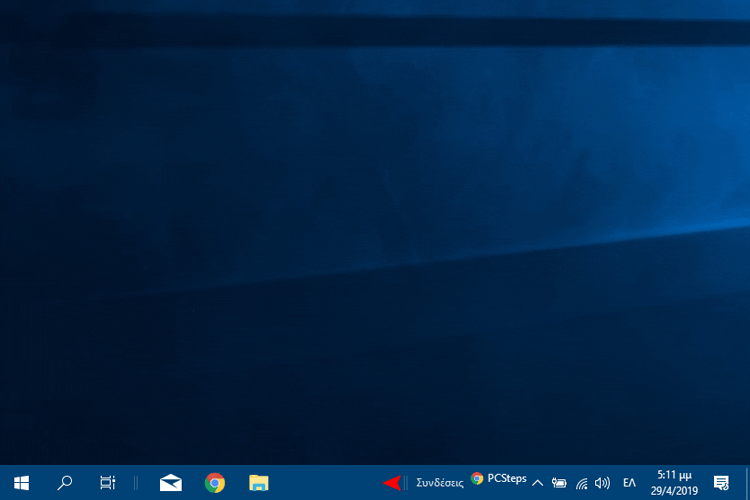
Task: Click the Show desktop sliver
Action: pos(747,483)
